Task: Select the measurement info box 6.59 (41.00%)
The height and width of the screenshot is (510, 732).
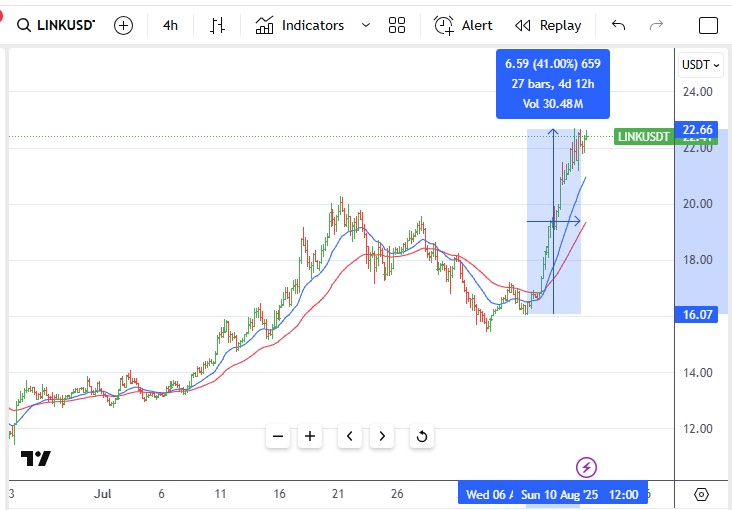Action: (x=553, y=84)
